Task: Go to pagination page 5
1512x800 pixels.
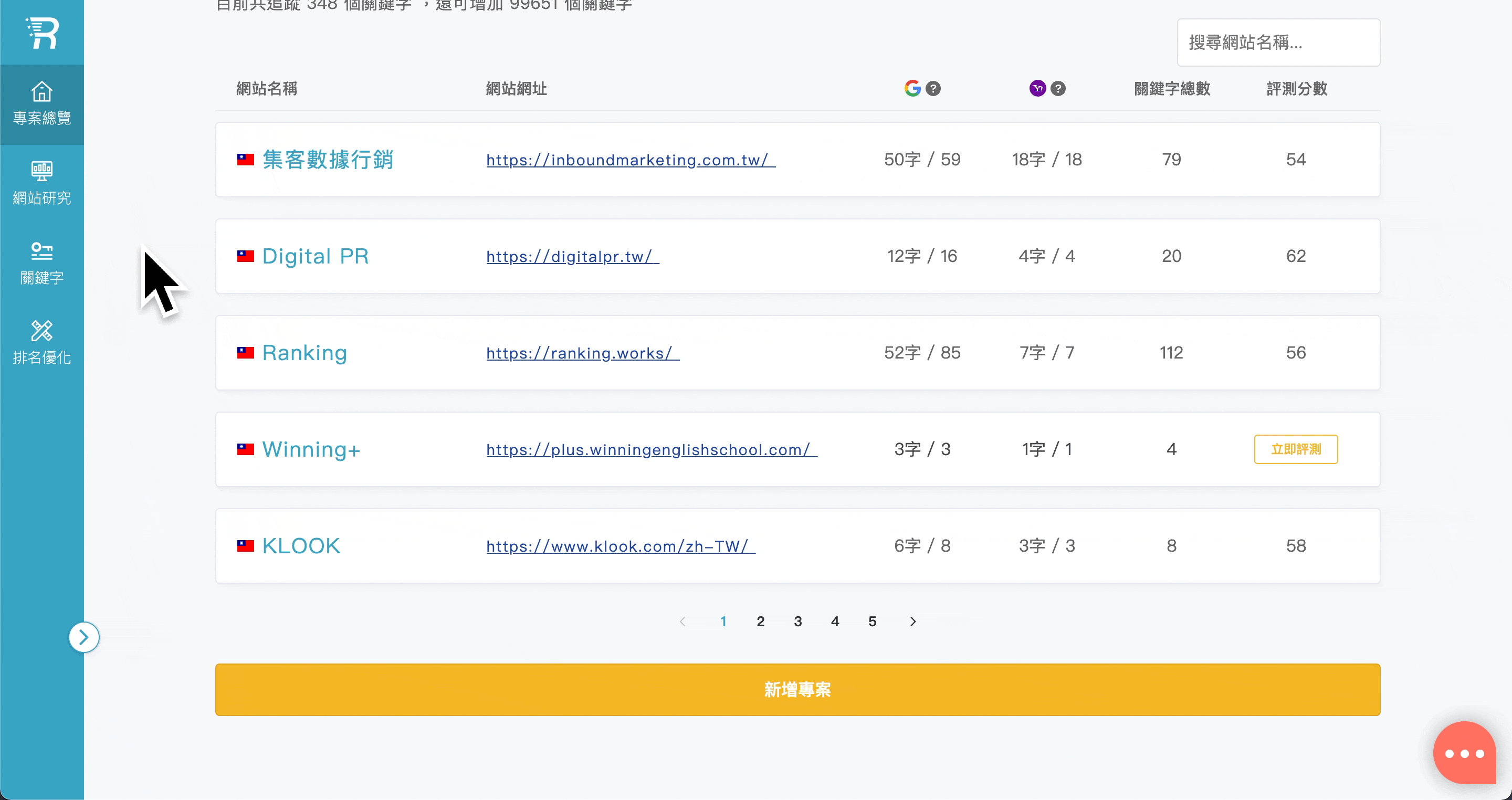Action: [872, 622]
